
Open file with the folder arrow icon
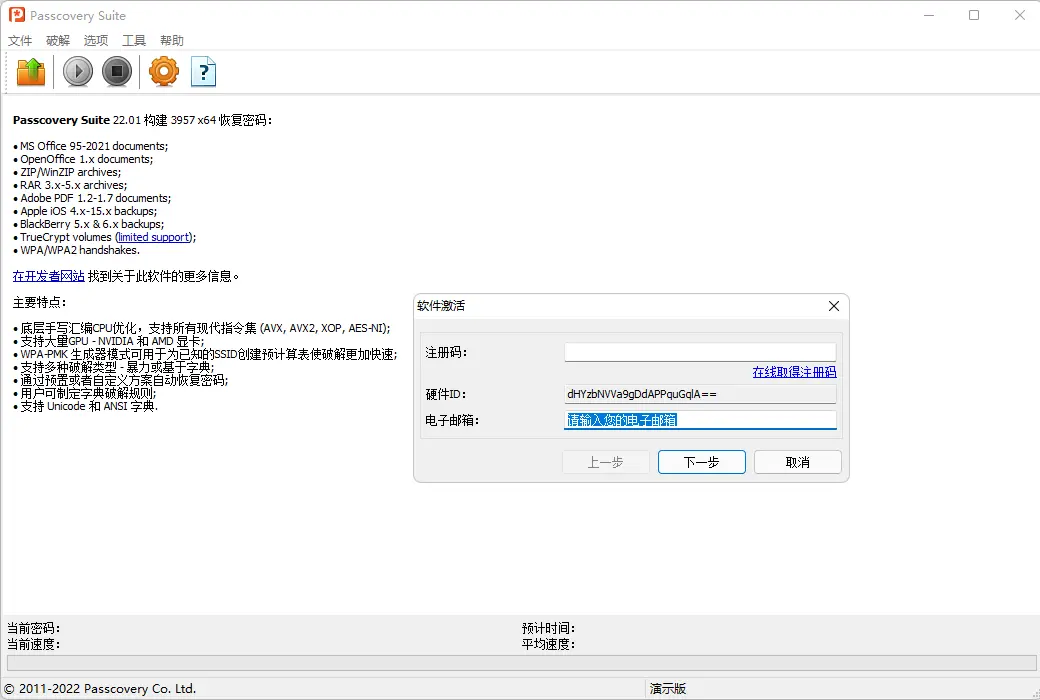(31, 72)
